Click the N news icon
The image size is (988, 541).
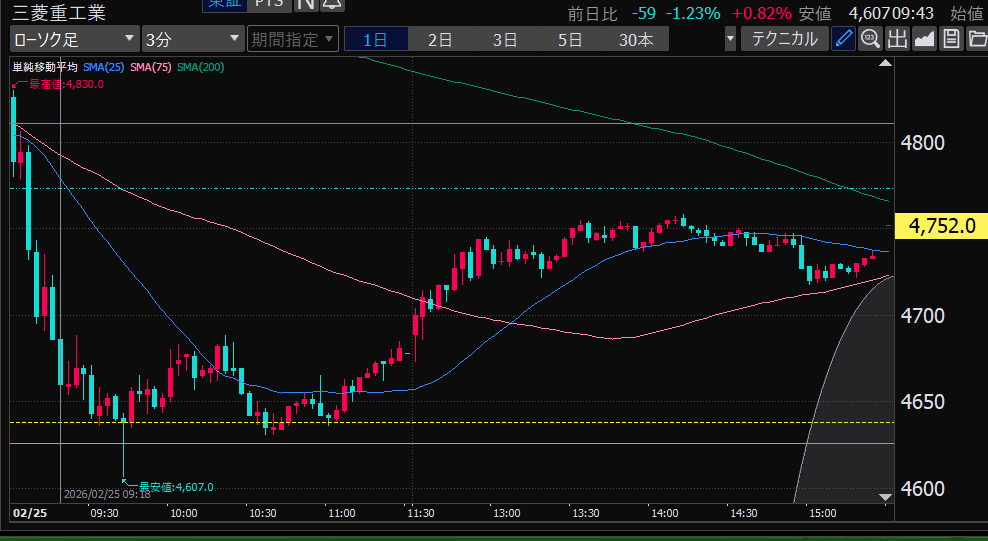coord(306,3)
